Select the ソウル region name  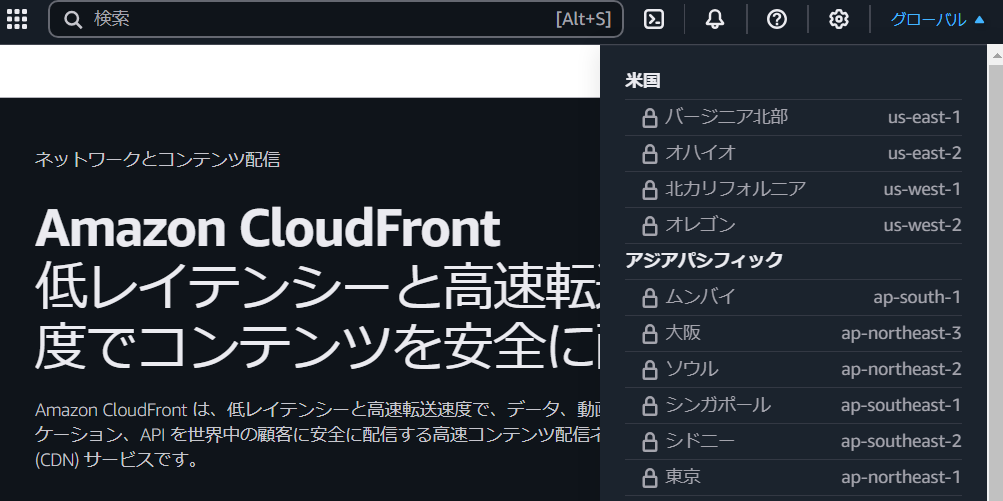coord(691,368)
